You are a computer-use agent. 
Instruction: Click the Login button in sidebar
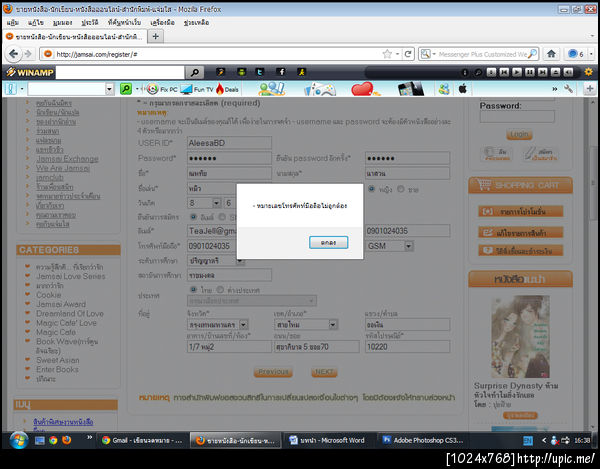tap(519, 134)
